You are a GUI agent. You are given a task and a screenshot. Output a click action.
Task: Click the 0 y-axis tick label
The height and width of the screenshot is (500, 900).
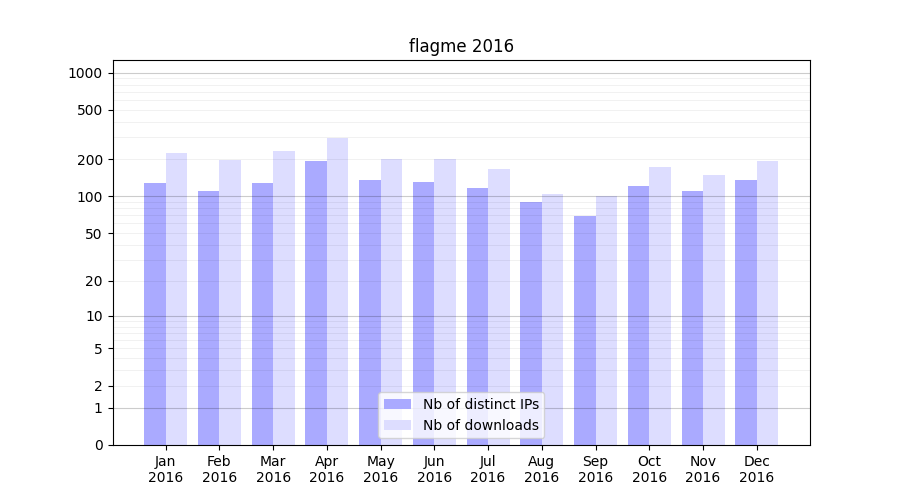pos(98,445)
